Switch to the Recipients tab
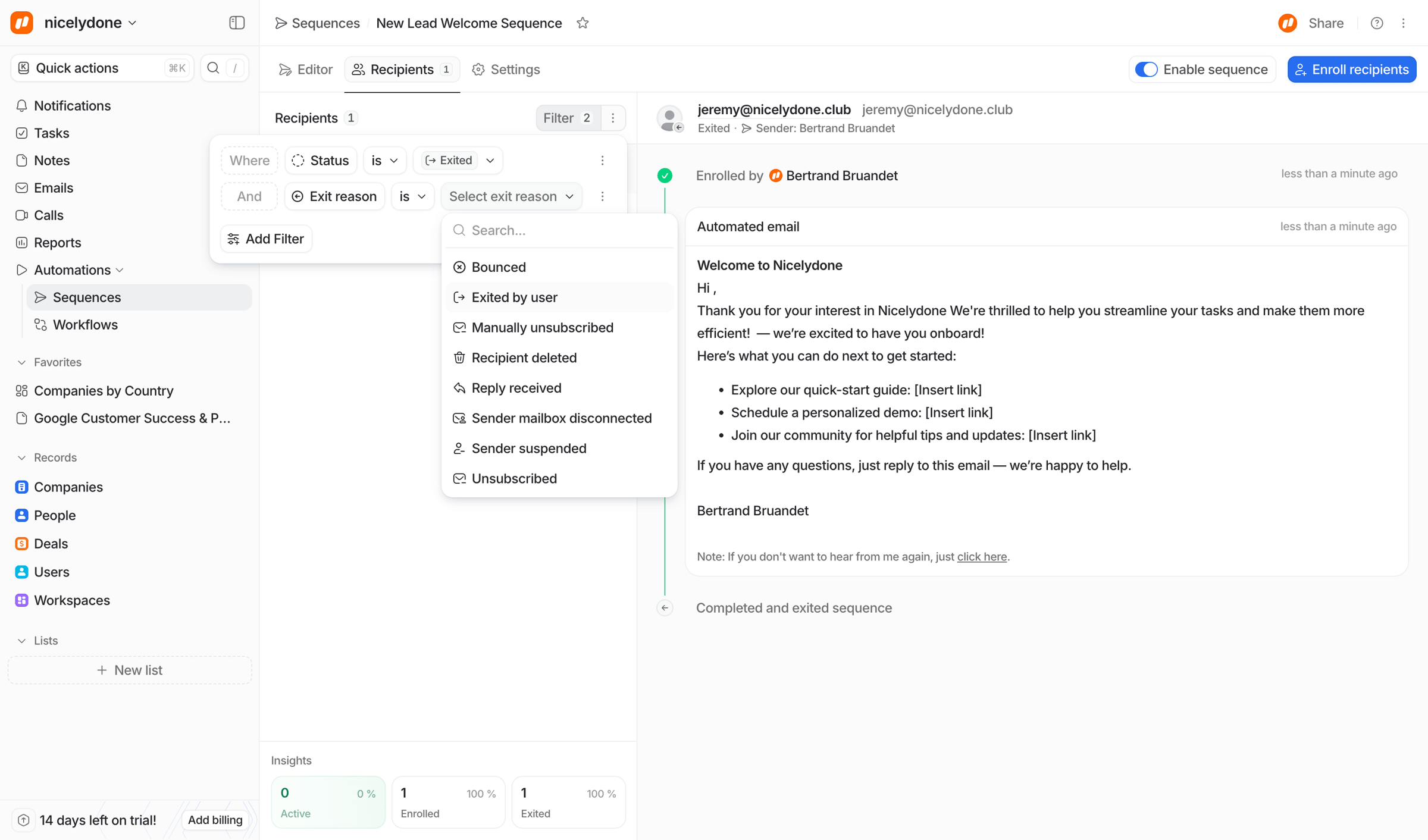This screenshot has height=840, width=1428. coord(402,69)
